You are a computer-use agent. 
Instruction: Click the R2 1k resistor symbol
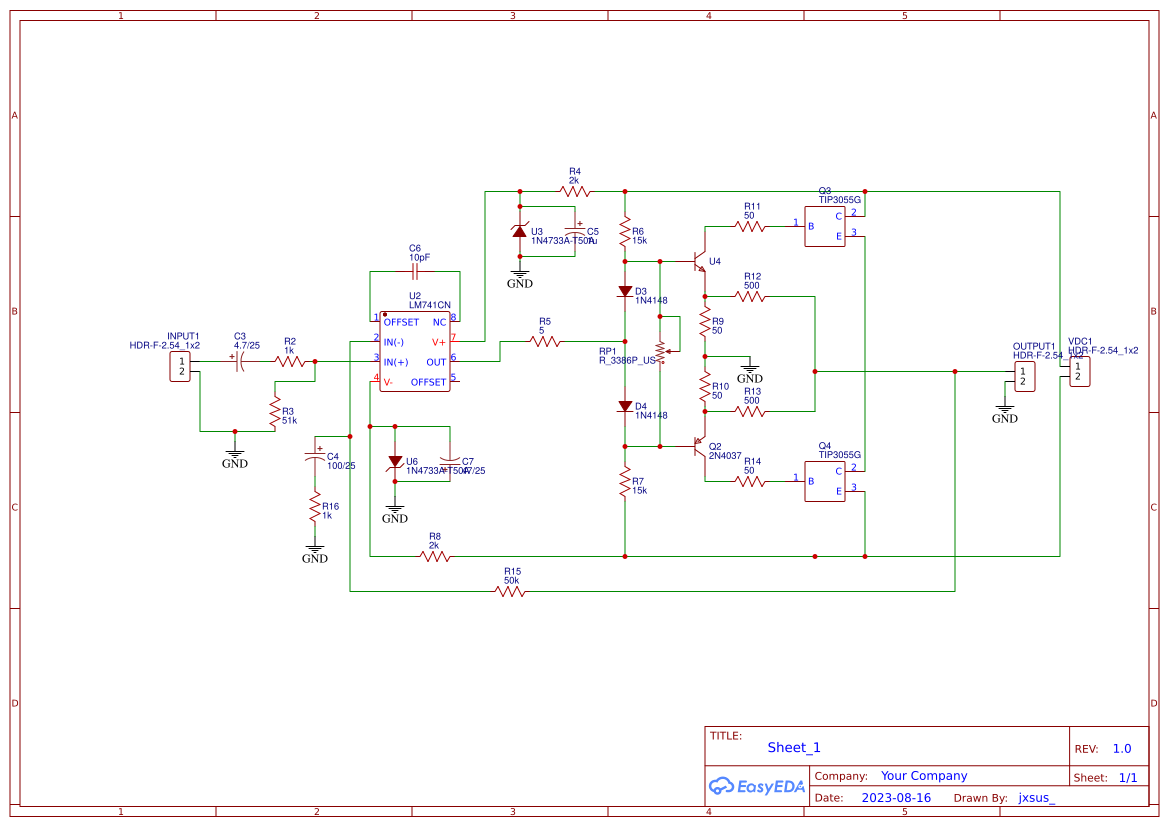pyautogui.click(x=290, y=362)
